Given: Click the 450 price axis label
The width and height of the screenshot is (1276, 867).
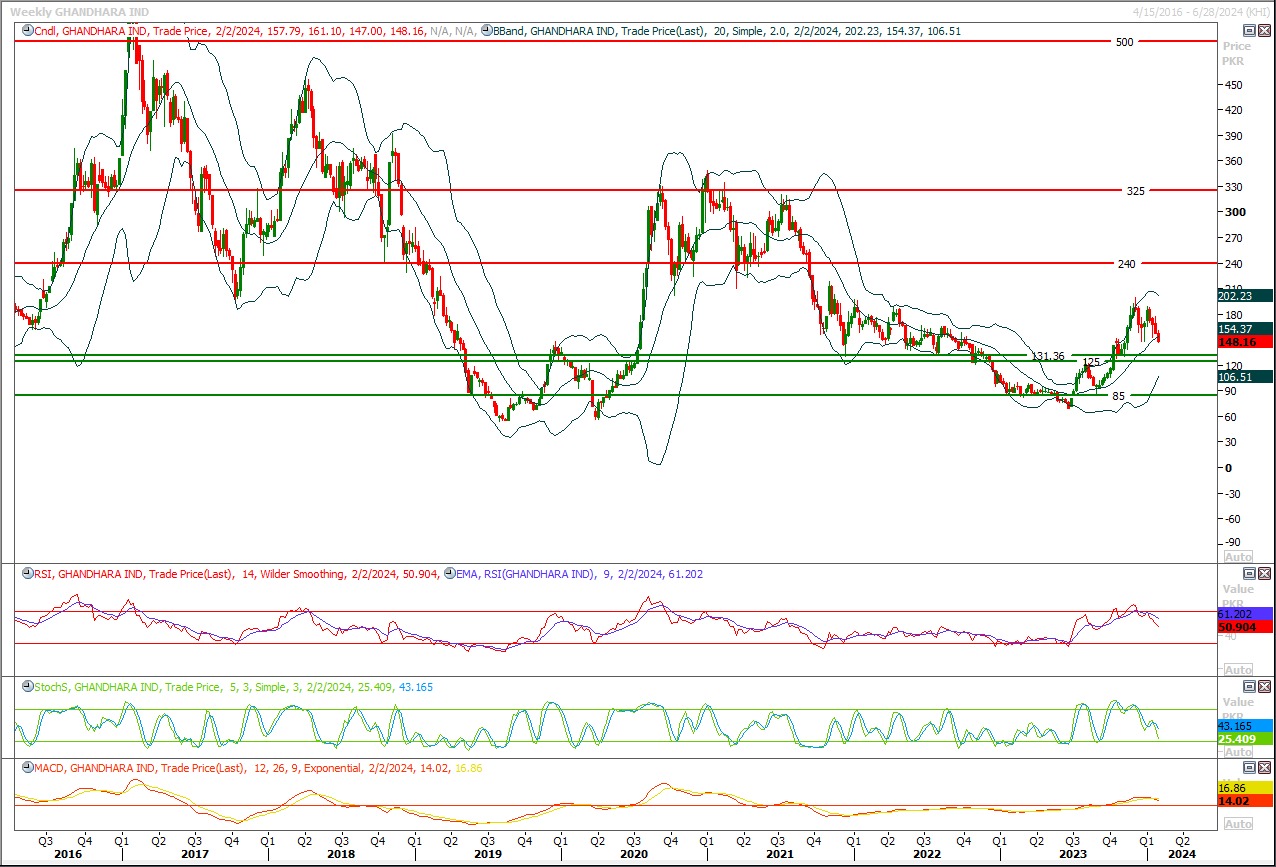Looking at the screenshot, I should point(1233,85).
